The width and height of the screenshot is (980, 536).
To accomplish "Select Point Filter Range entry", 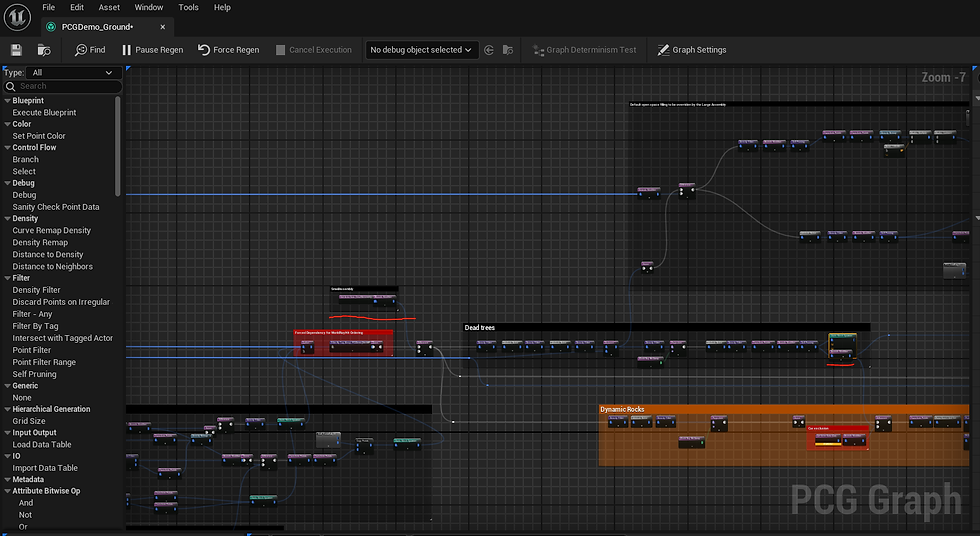I will pyautogui.click(x=44, y=362).
